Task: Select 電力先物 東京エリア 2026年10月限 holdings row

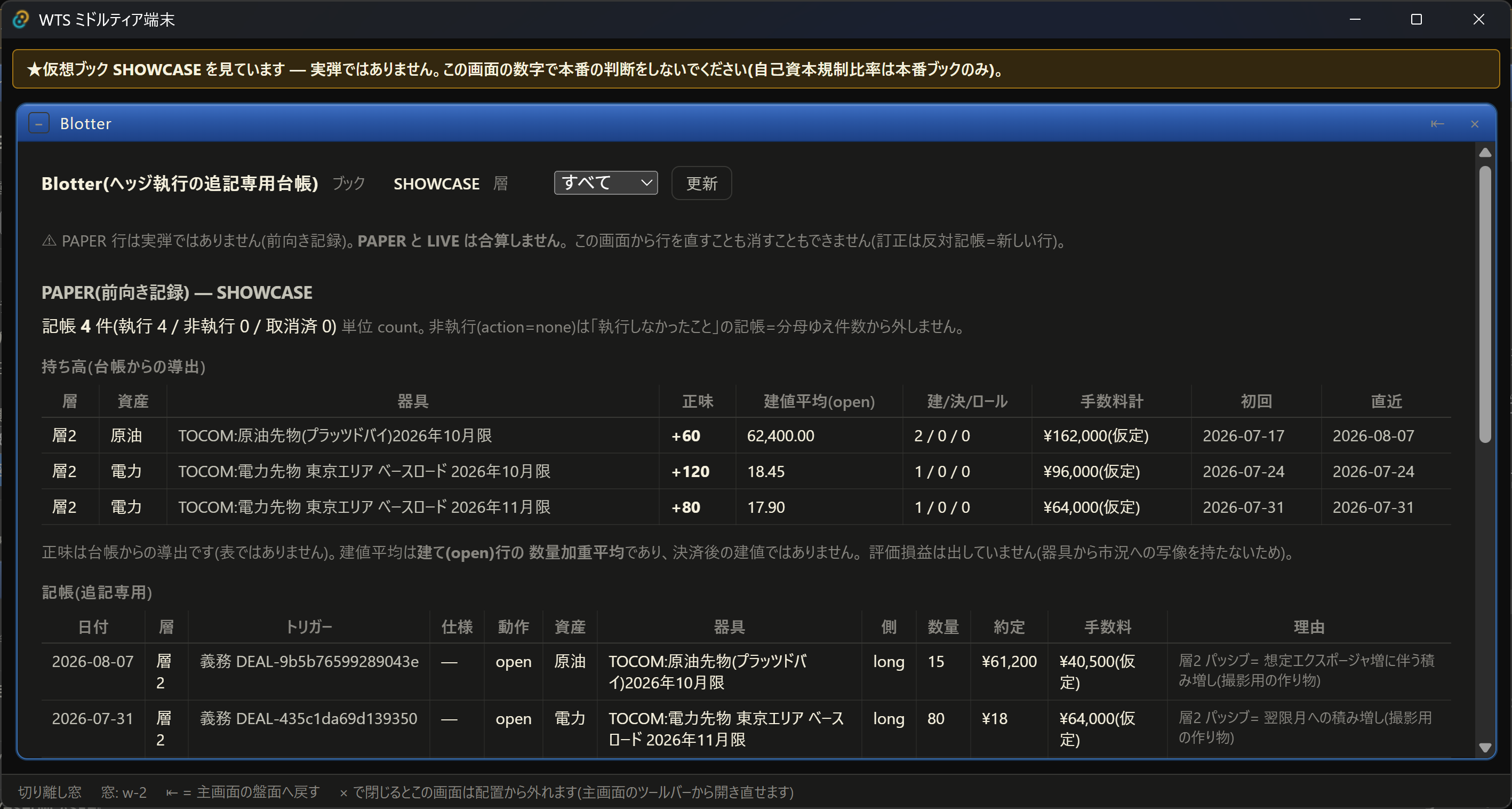Action: tap(746, 471)
